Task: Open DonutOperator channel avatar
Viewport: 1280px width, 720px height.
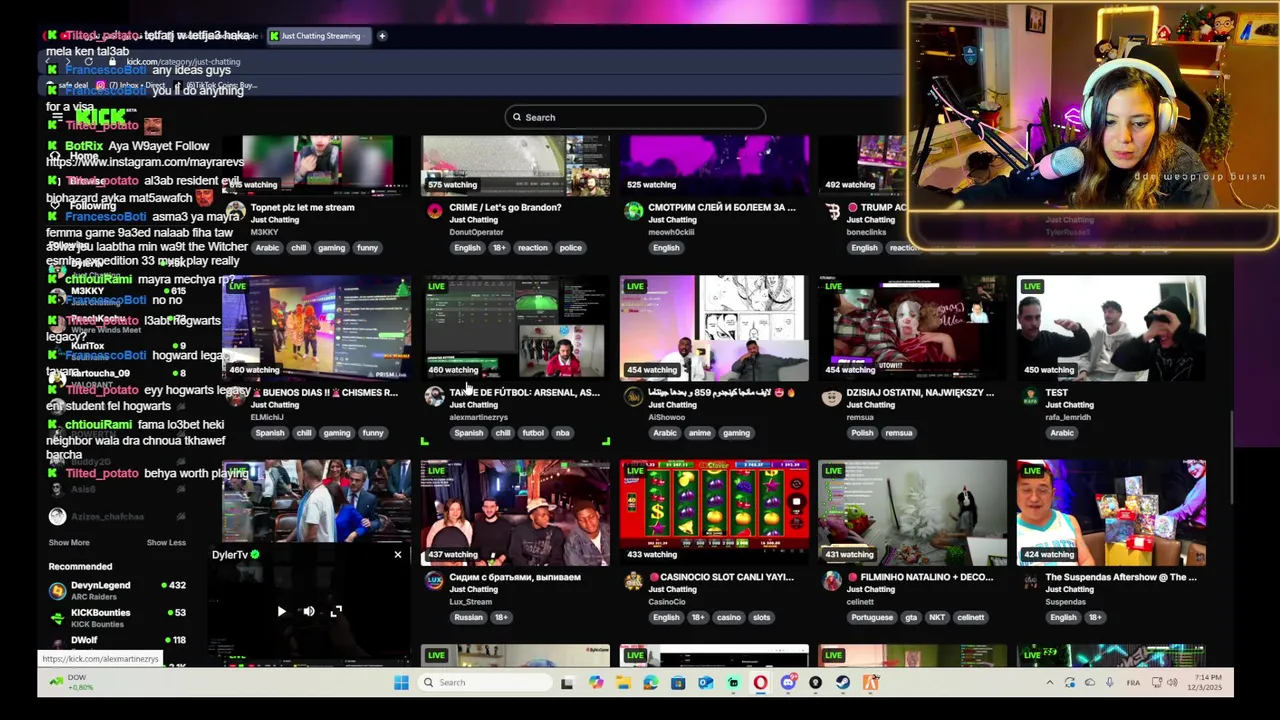Action: coord(434,211)
